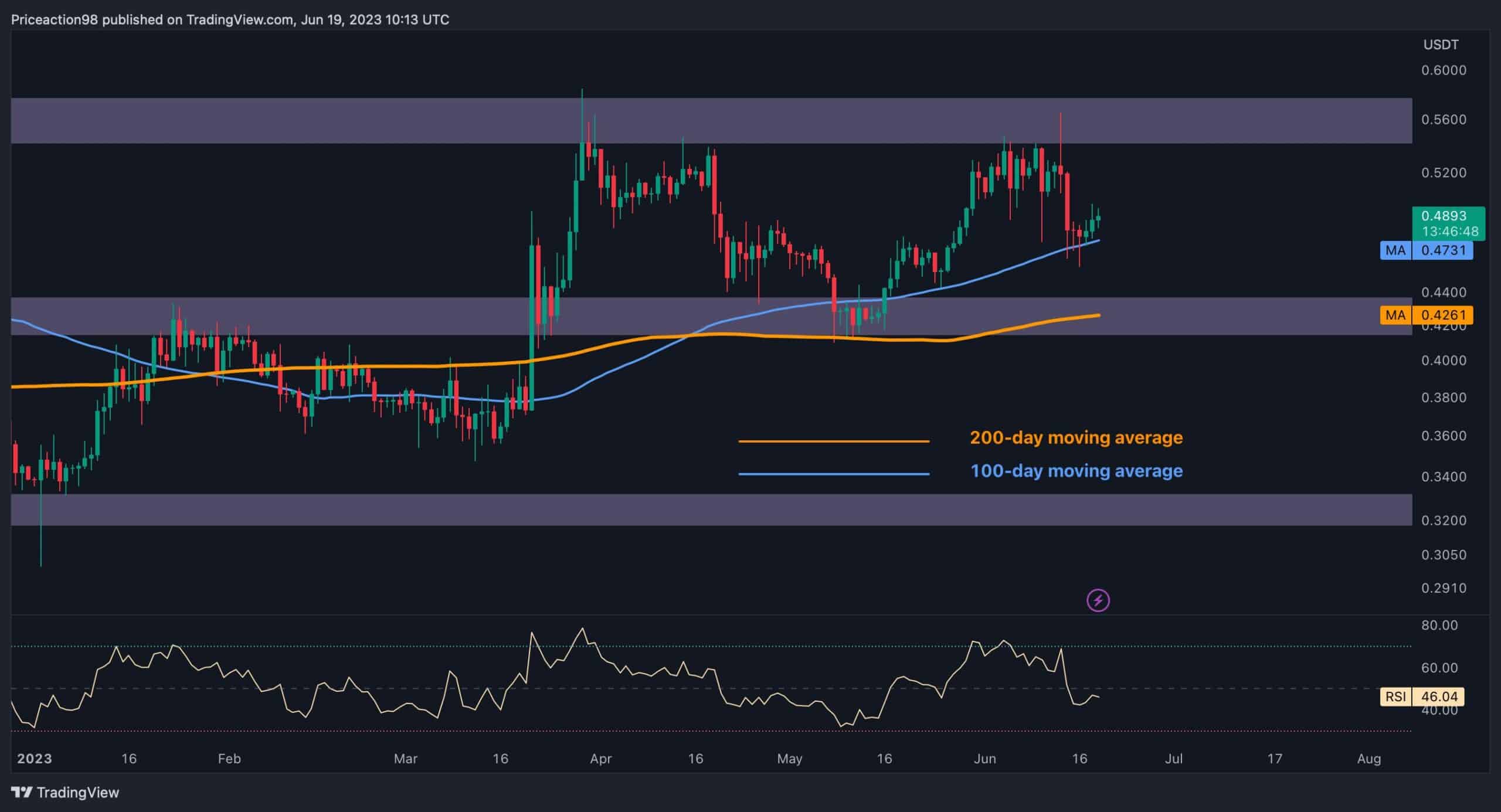Click the Priceaction98 author name in the header
This screenshot has height=812, width=1501.
click(56, 19)
